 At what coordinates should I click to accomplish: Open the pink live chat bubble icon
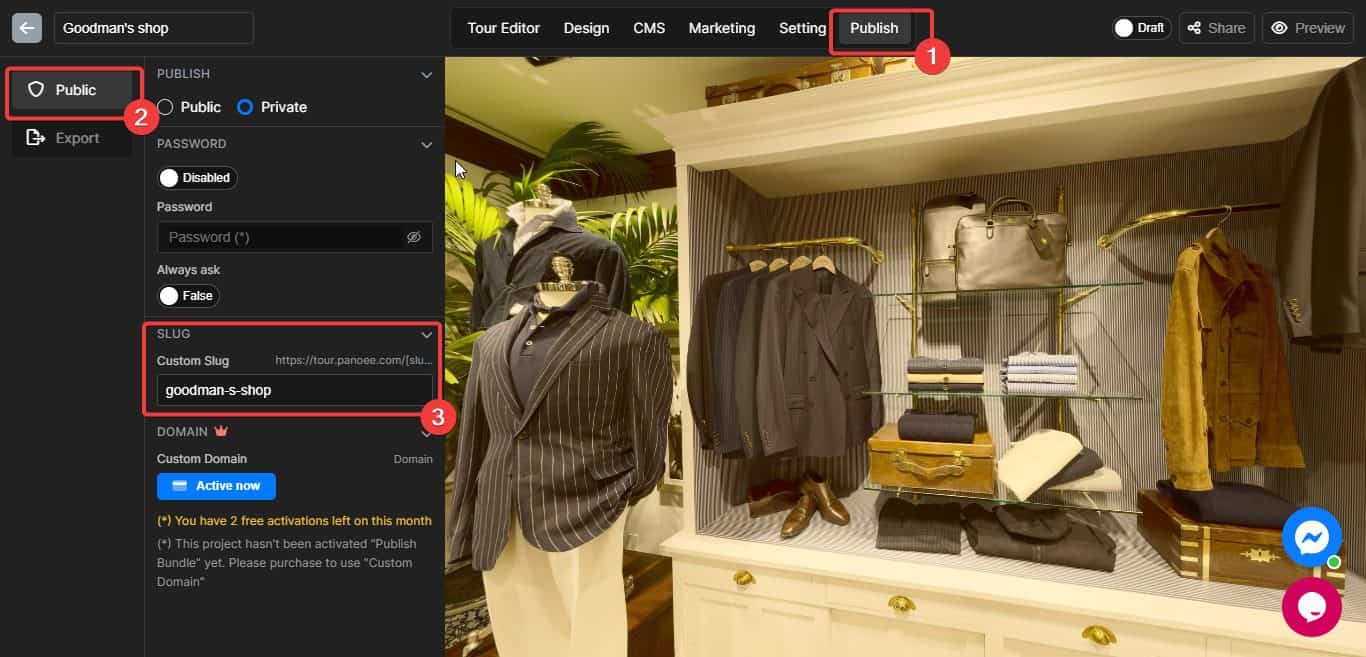tap(1311, 607)
